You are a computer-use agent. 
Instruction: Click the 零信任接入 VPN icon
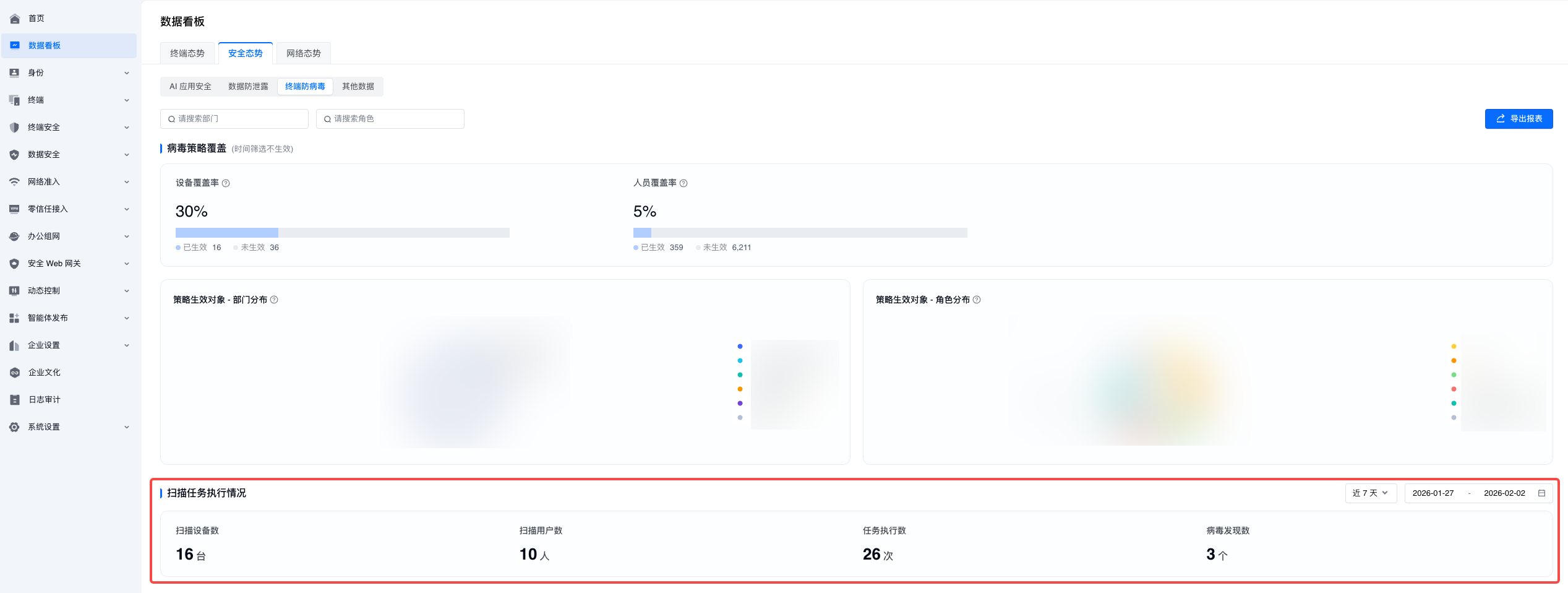[x=14, y=209]
